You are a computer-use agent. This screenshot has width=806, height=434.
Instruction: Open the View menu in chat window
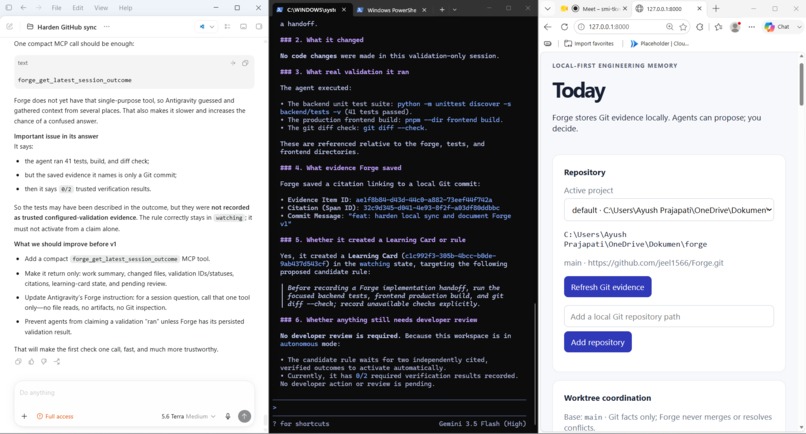tap(101, 8)
